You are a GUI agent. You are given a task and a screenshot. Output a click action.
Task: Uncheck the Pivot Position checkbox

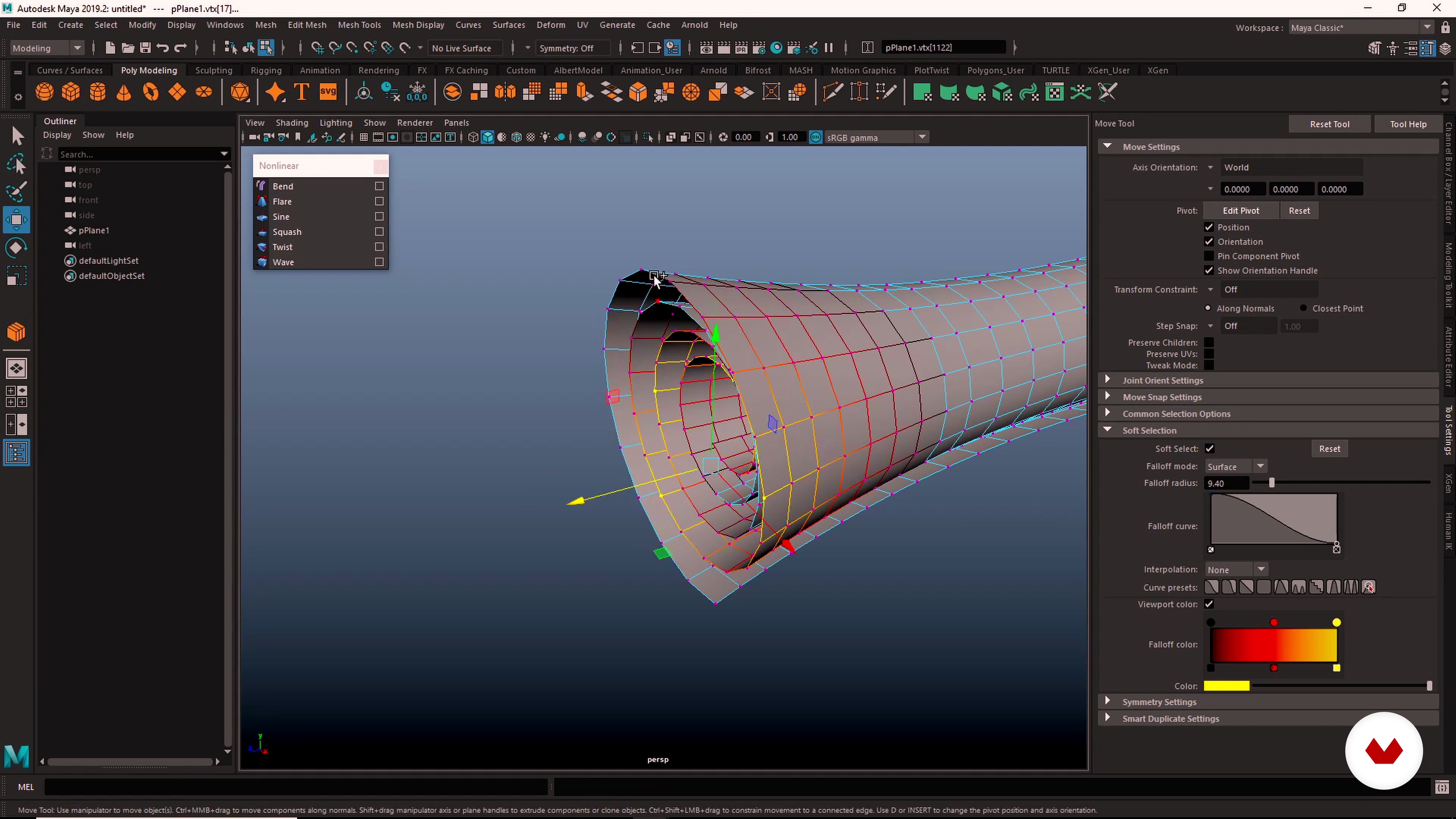pyautogui.click(x=1209, y=227)
